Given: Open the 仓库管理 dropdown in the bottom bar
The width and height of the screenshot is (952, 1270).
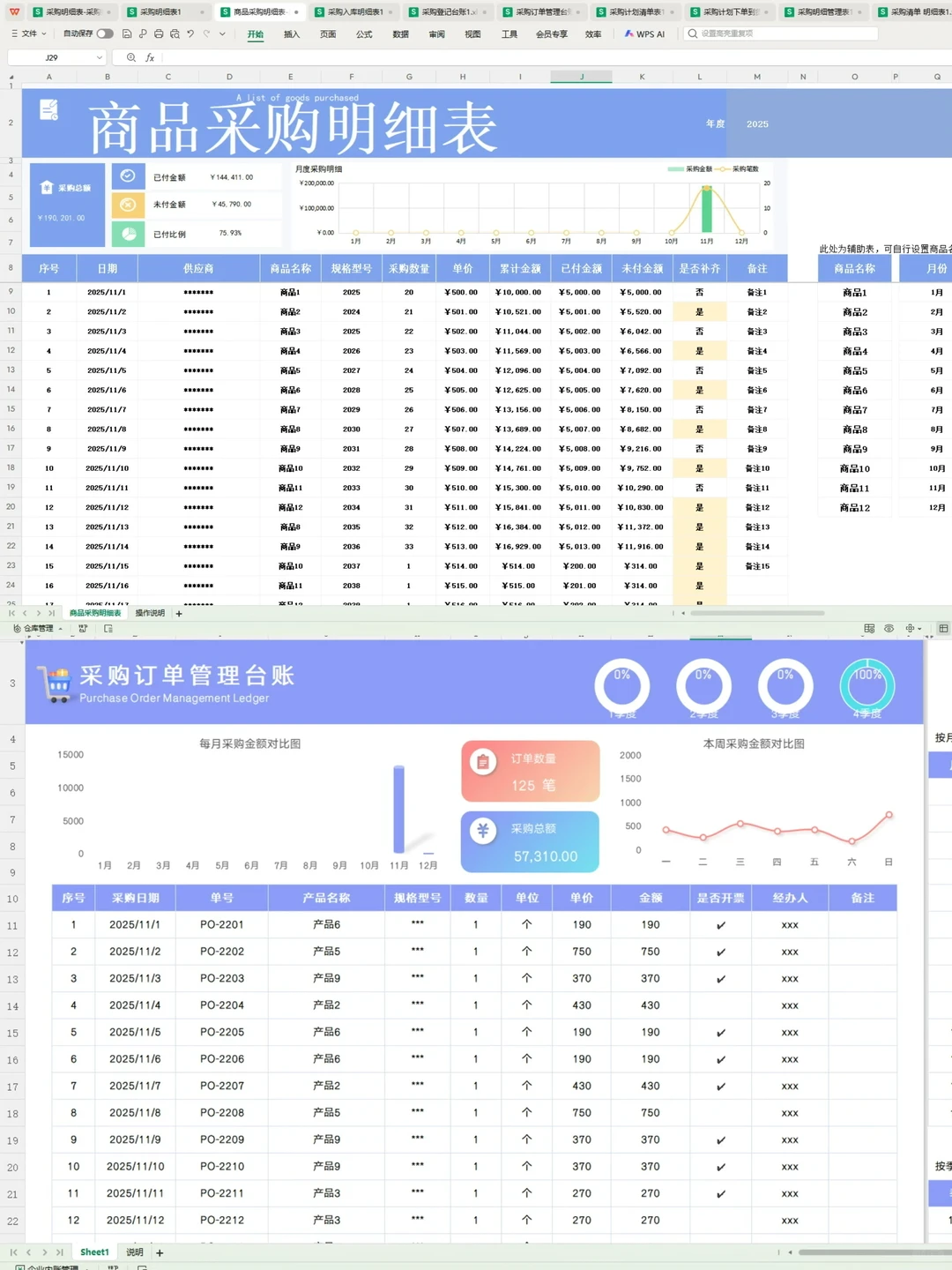Looking at the screenshot, I should coord(37,628).
